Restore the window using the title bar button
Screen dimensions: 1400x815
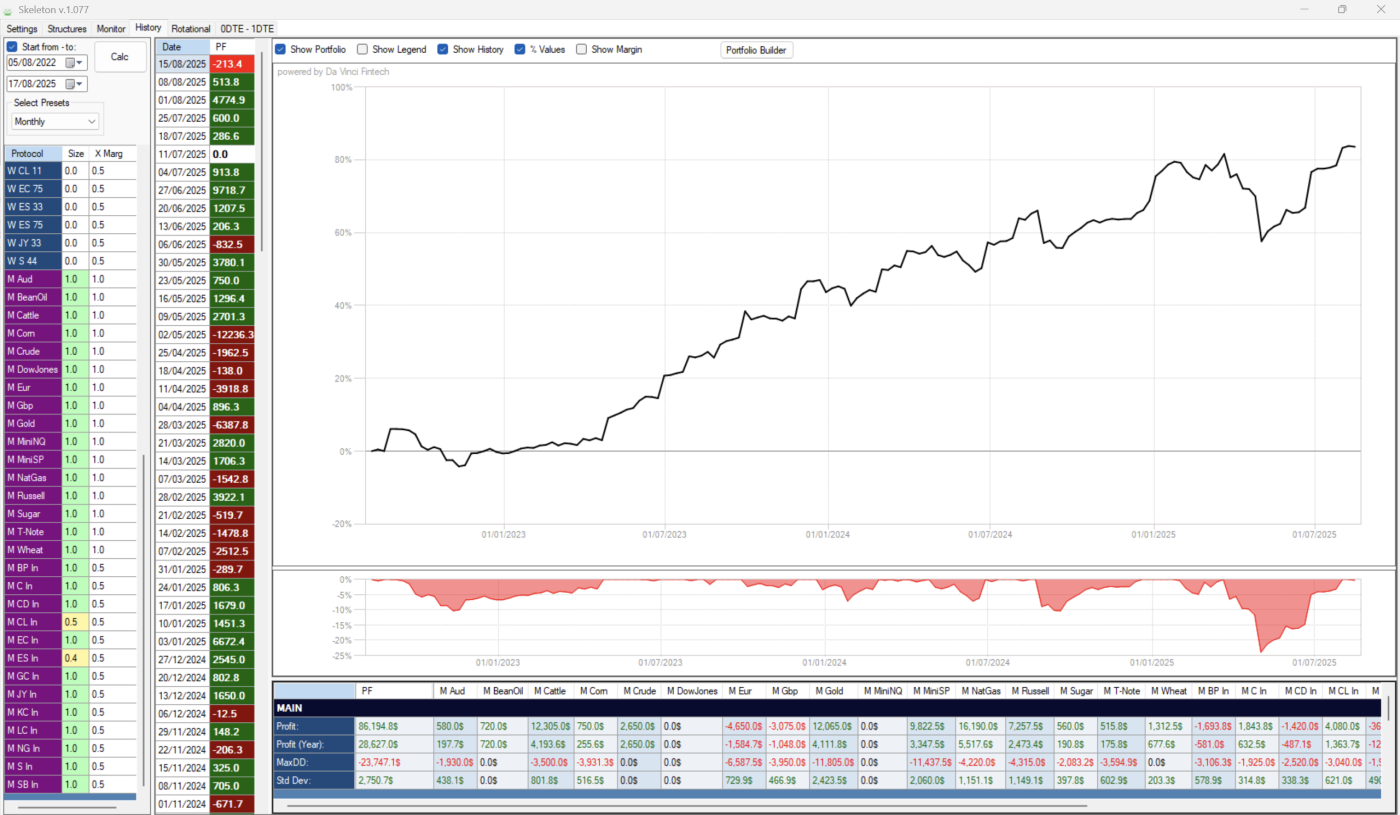click(x=1341, y=9)
